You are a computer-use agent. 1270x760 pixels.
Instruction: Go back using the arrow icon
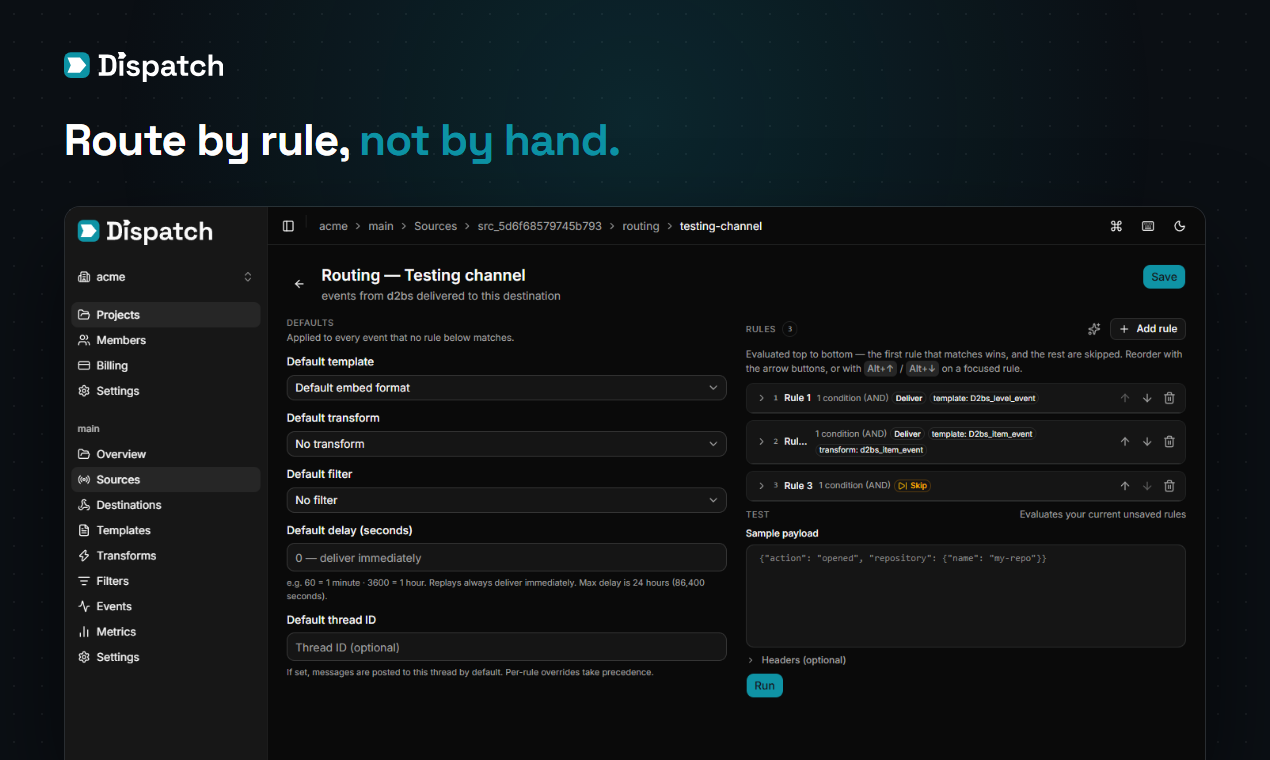click(x=299, y=284)
